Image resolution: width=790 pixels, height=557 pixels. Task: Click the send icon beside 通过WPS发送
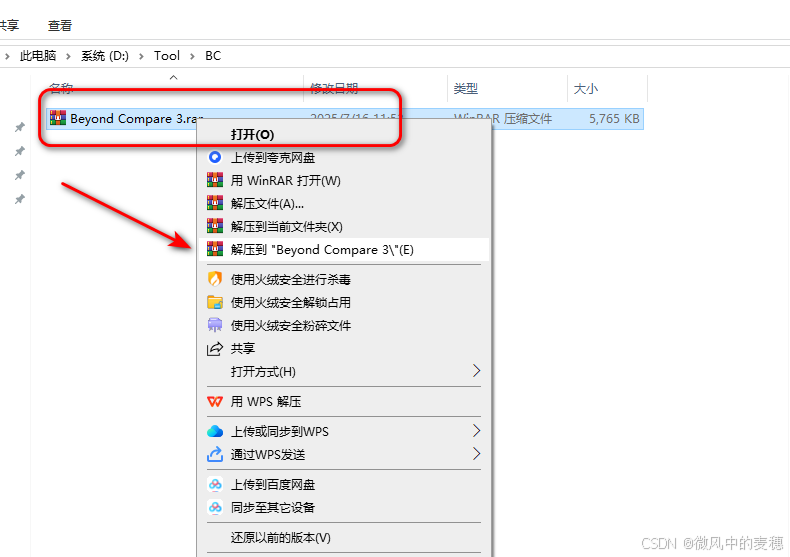215,454
